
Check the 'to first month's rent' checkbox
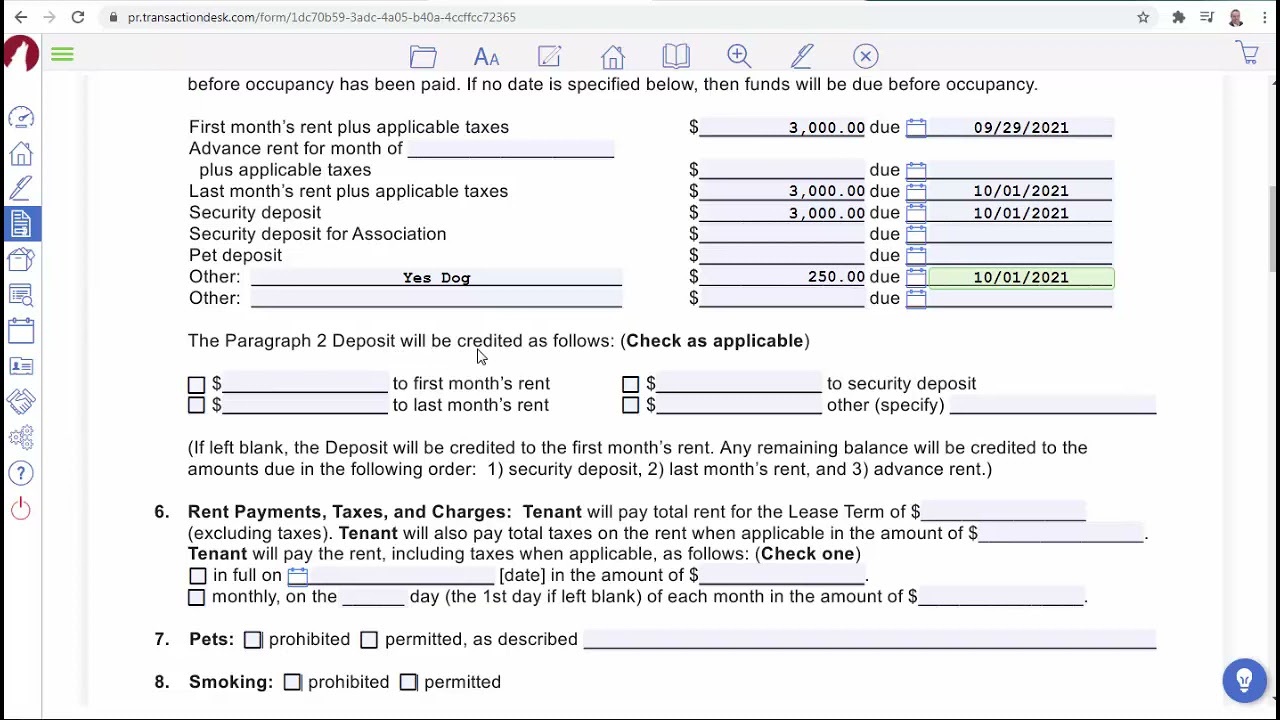point(196,384)
